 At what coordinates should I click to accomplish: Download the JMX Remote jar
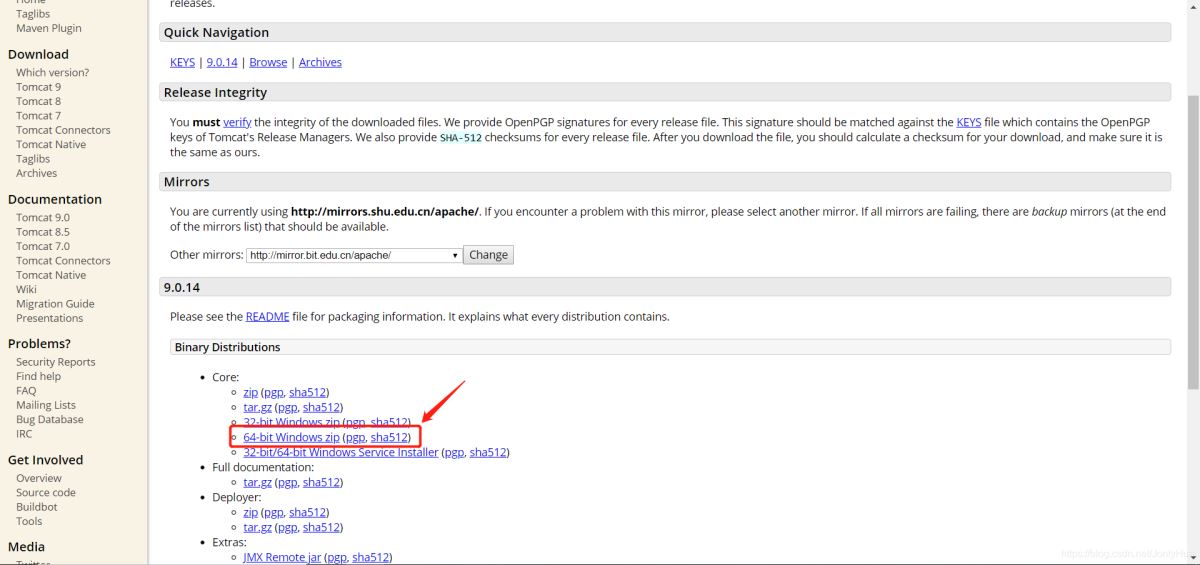[282, 557]
